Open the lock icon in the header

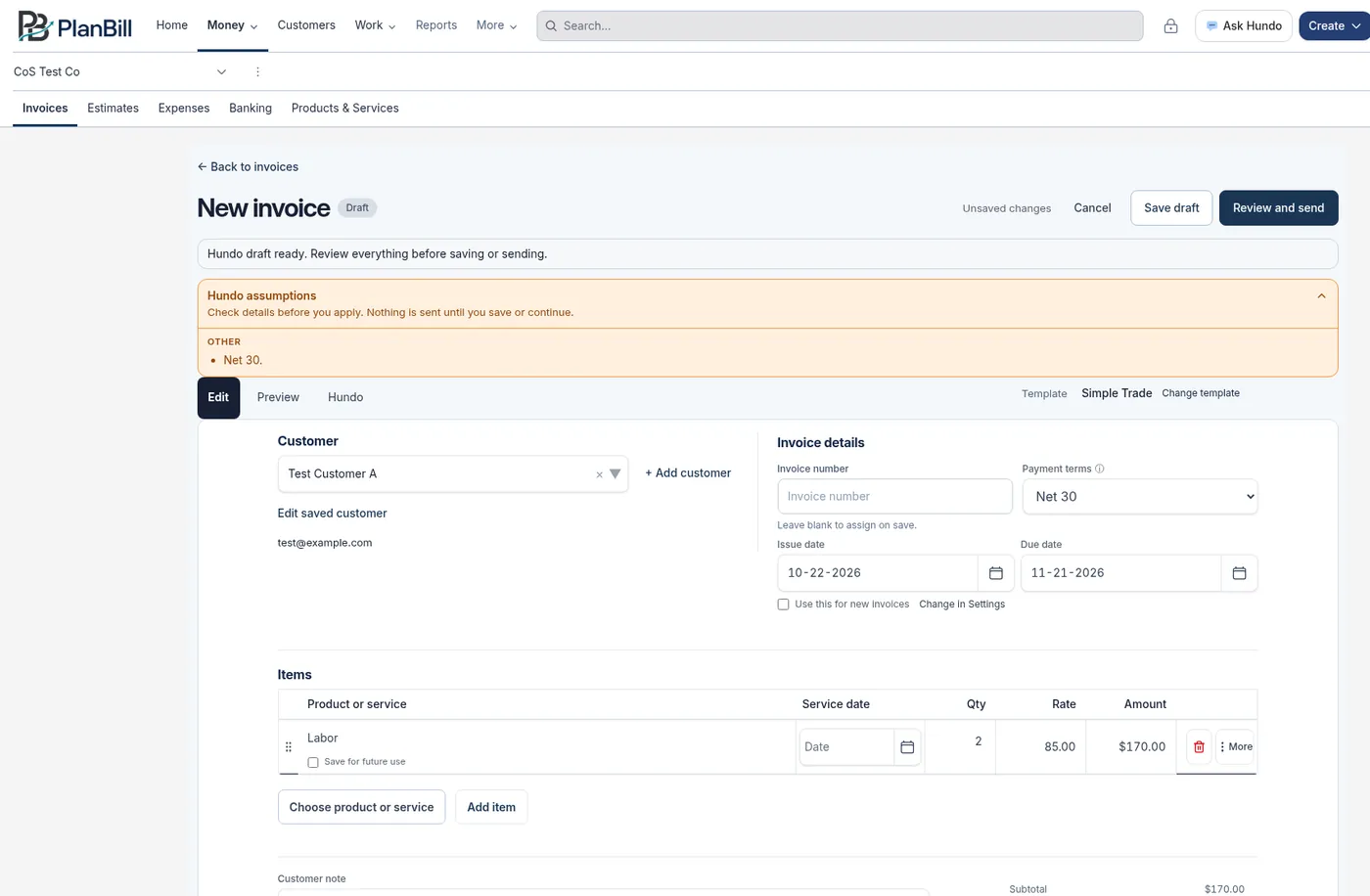tap(1170, 26)
